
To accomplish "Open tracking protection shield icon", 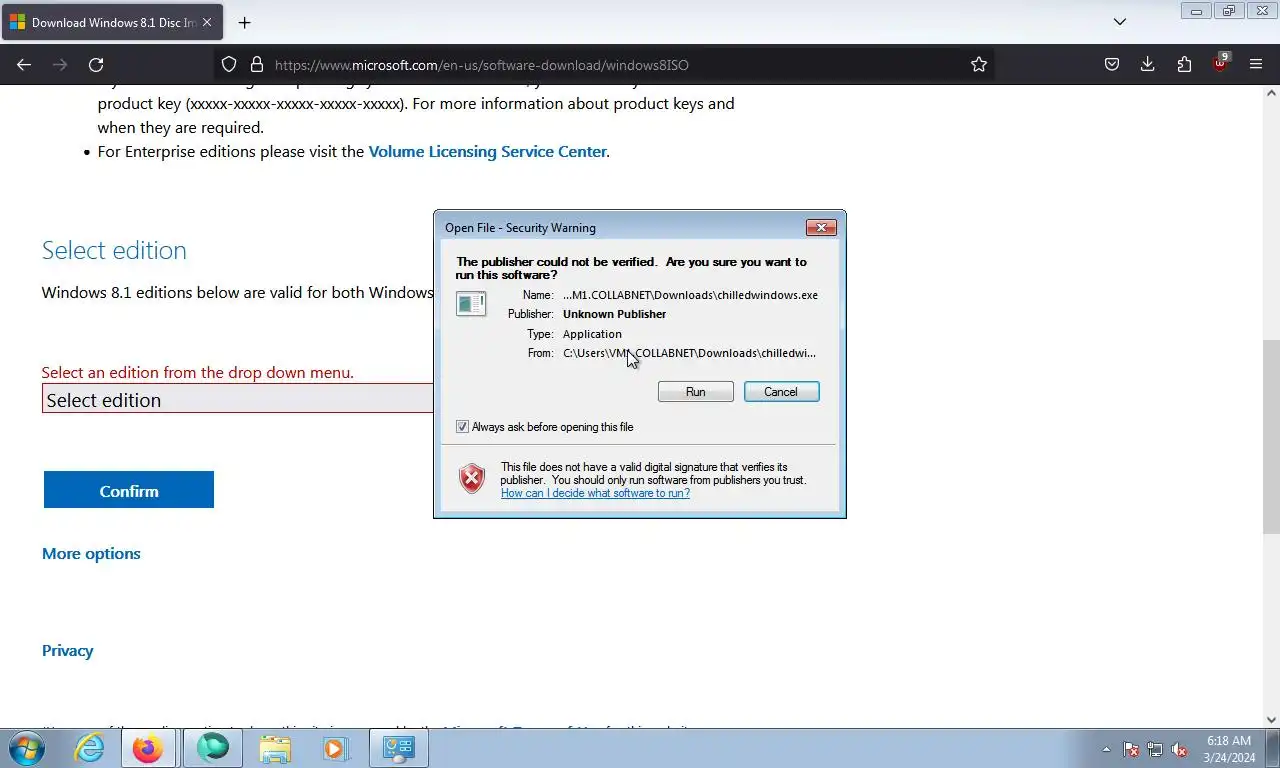I will click(229, 64).
